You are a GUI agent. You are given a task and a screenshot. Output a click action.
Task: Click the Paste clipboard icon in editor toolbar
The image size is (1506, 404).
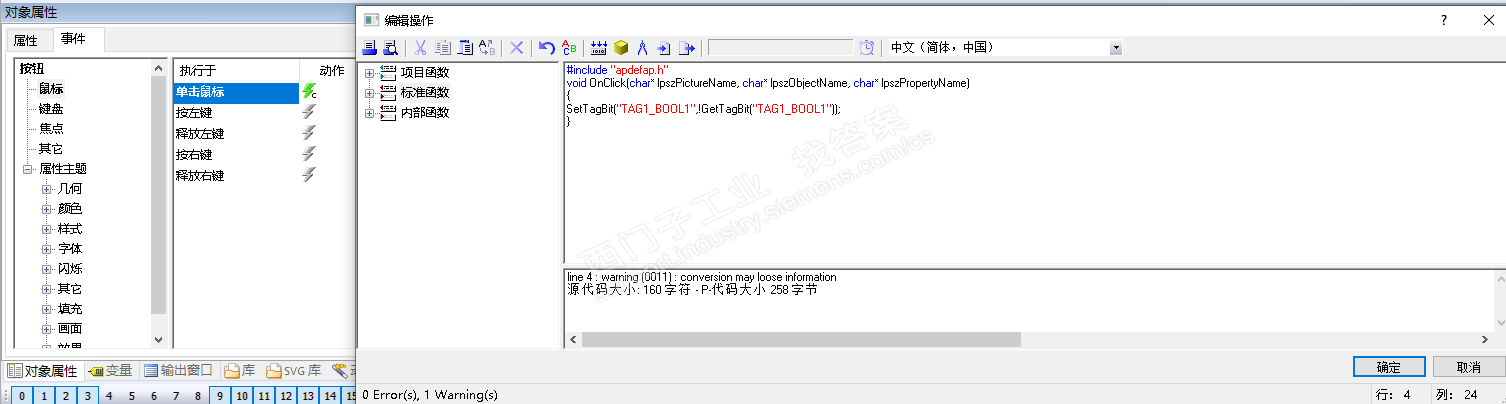(465, 47)
